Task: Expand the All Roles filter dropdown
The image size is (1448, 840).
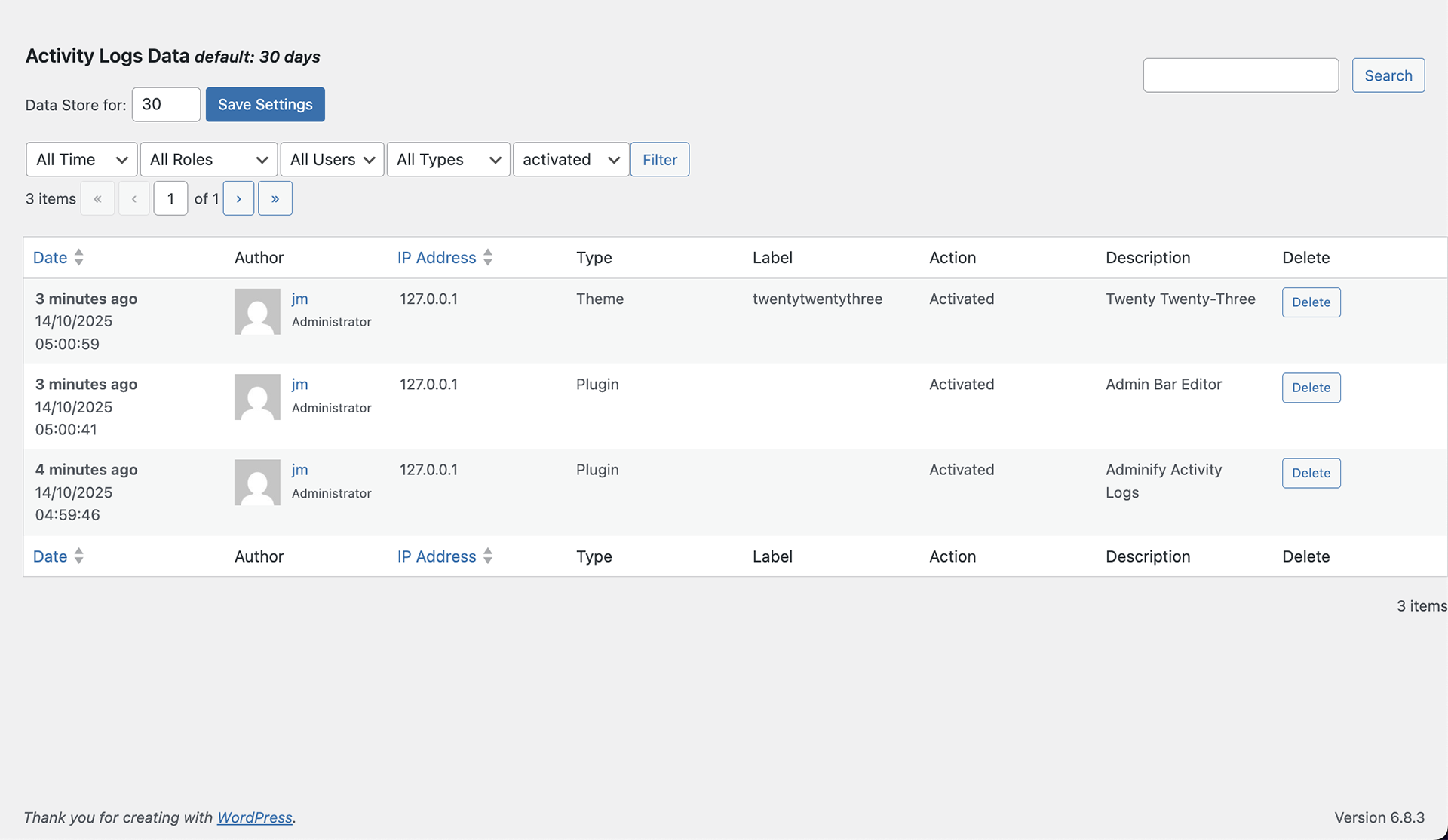Action: pyautogui.click(x=209, y=159)
